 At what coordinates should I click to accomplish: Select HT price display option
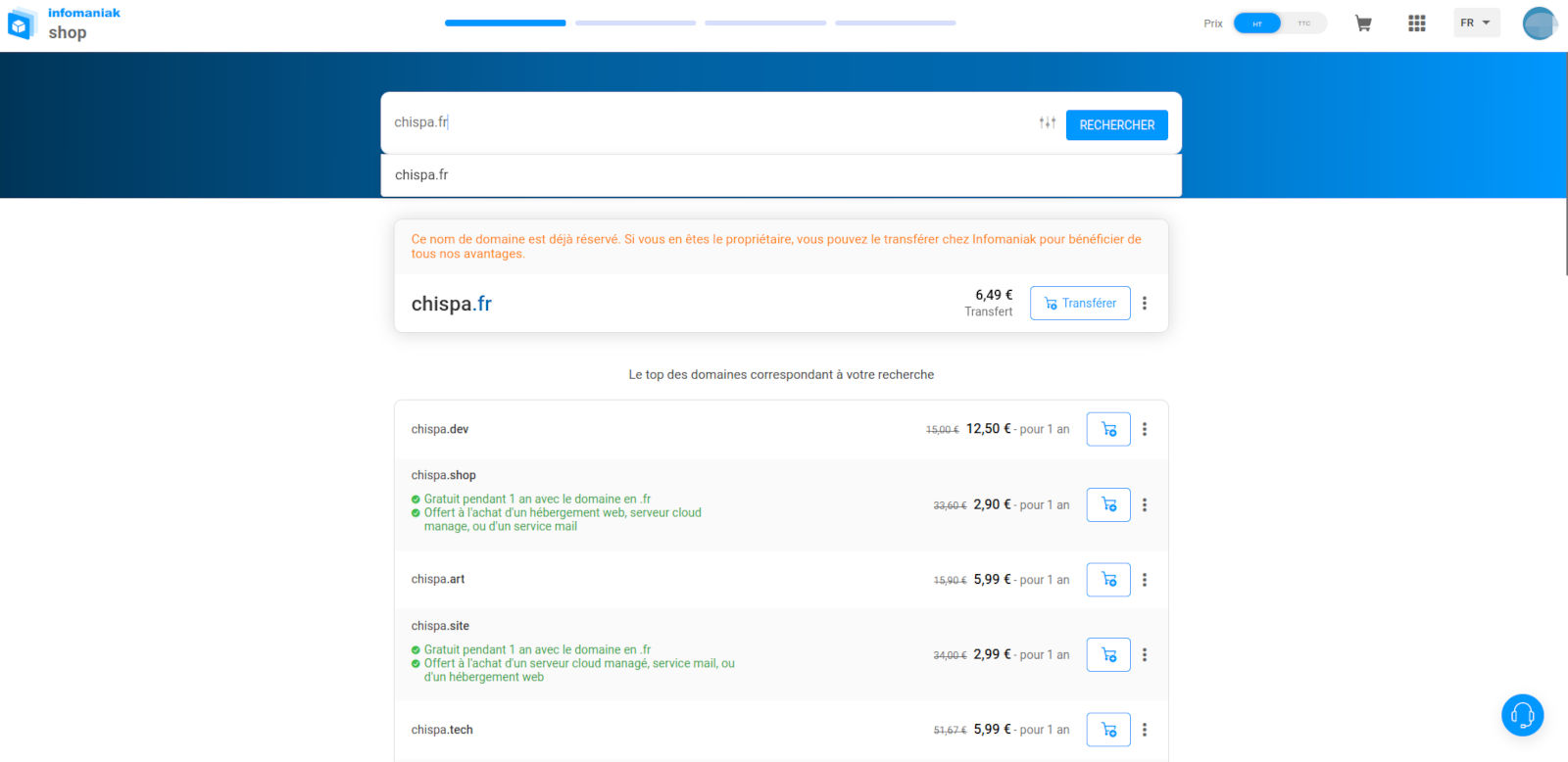[1257, 24]
